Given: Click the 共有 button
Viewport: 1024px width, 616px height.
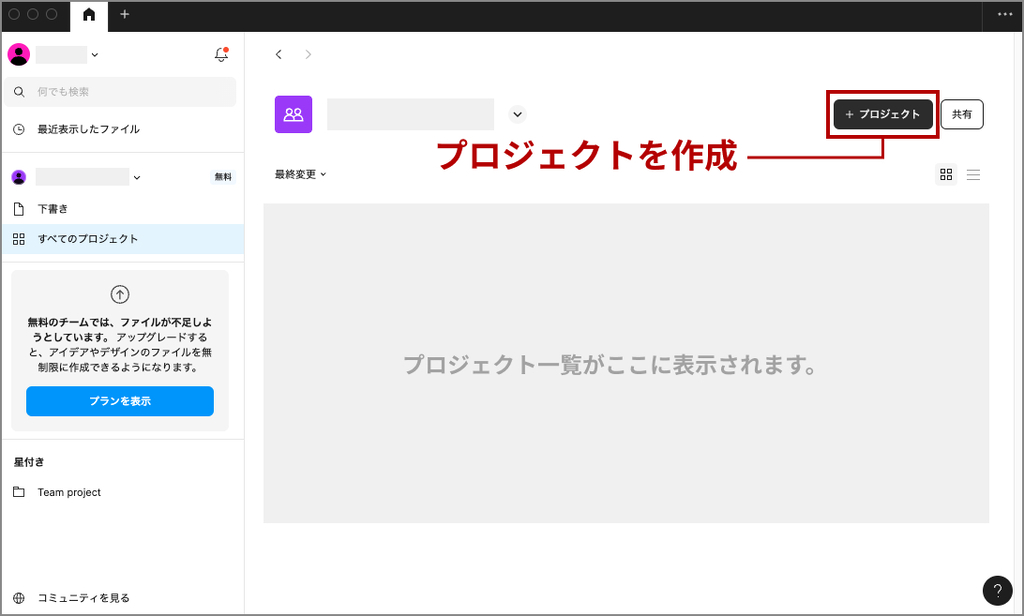Looking at the screenshot, I should pyautogui.click(x=962, y=114).
